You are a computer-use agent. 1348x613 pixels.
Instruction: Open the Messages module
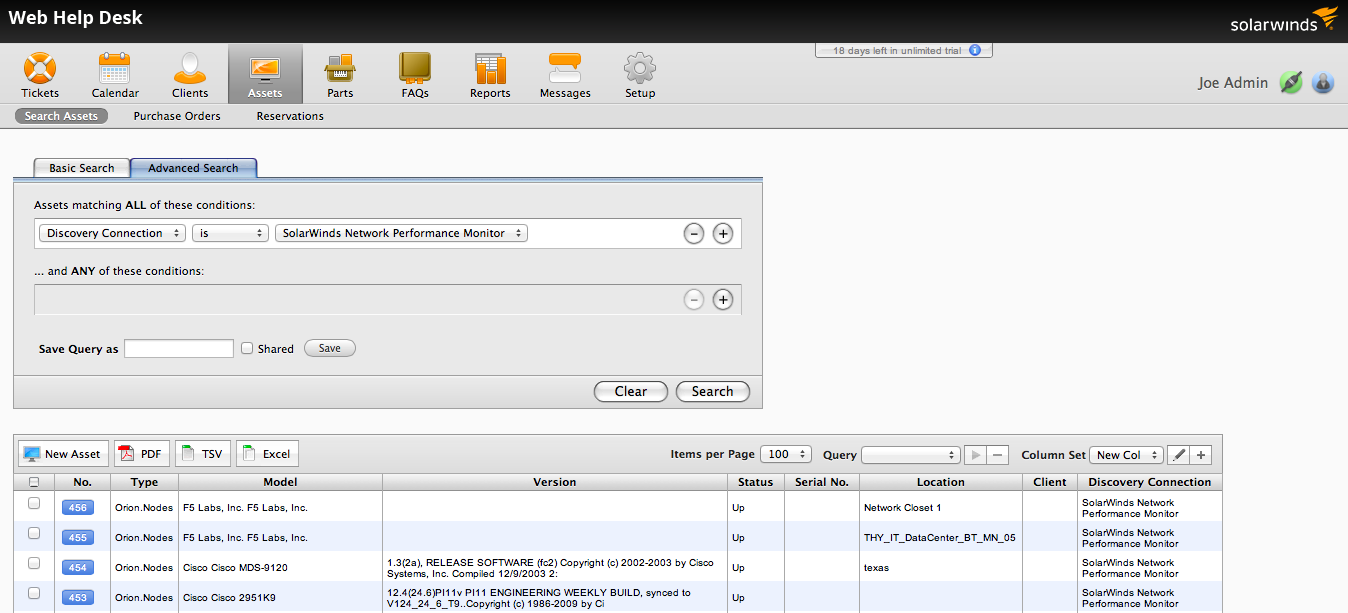565,76
